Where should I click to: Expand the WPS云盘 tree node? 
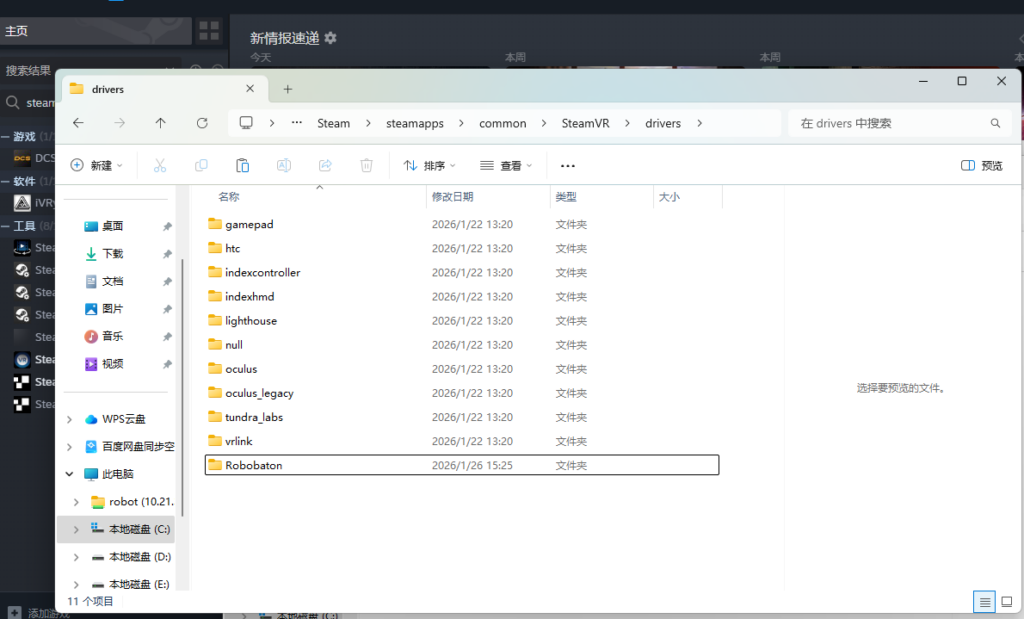pos(69,419)
